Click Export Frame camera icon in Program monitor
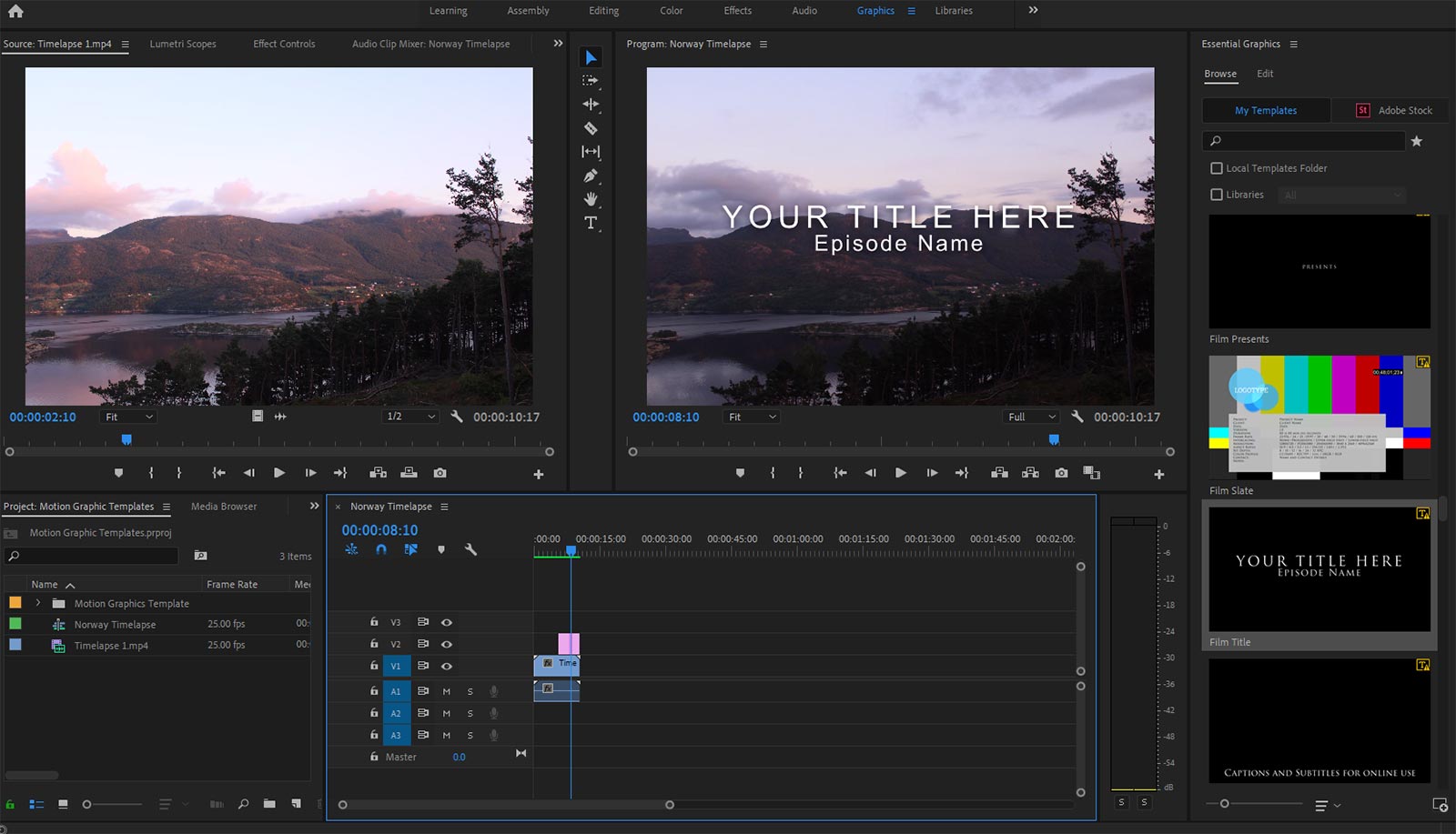 click(x=1061, y=473)
